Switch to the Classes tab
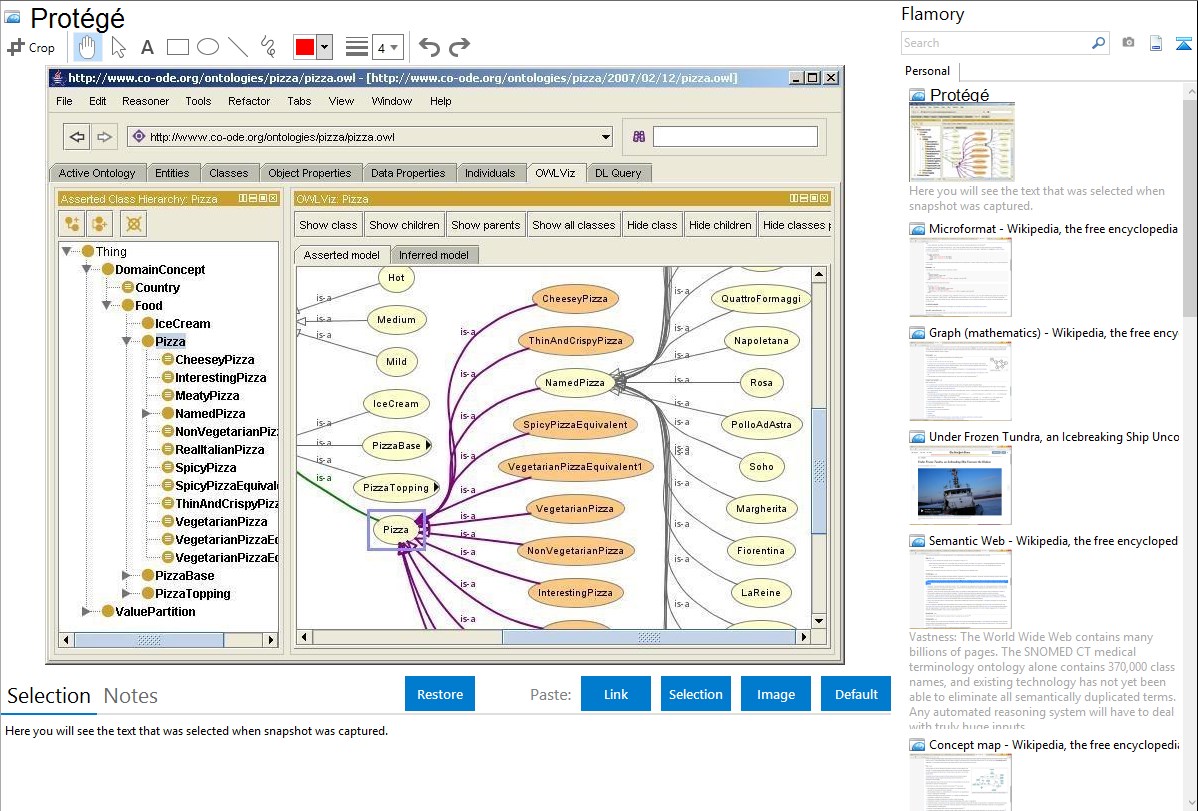The height and width of the screenshot is (811, 1198). (228, 173)
